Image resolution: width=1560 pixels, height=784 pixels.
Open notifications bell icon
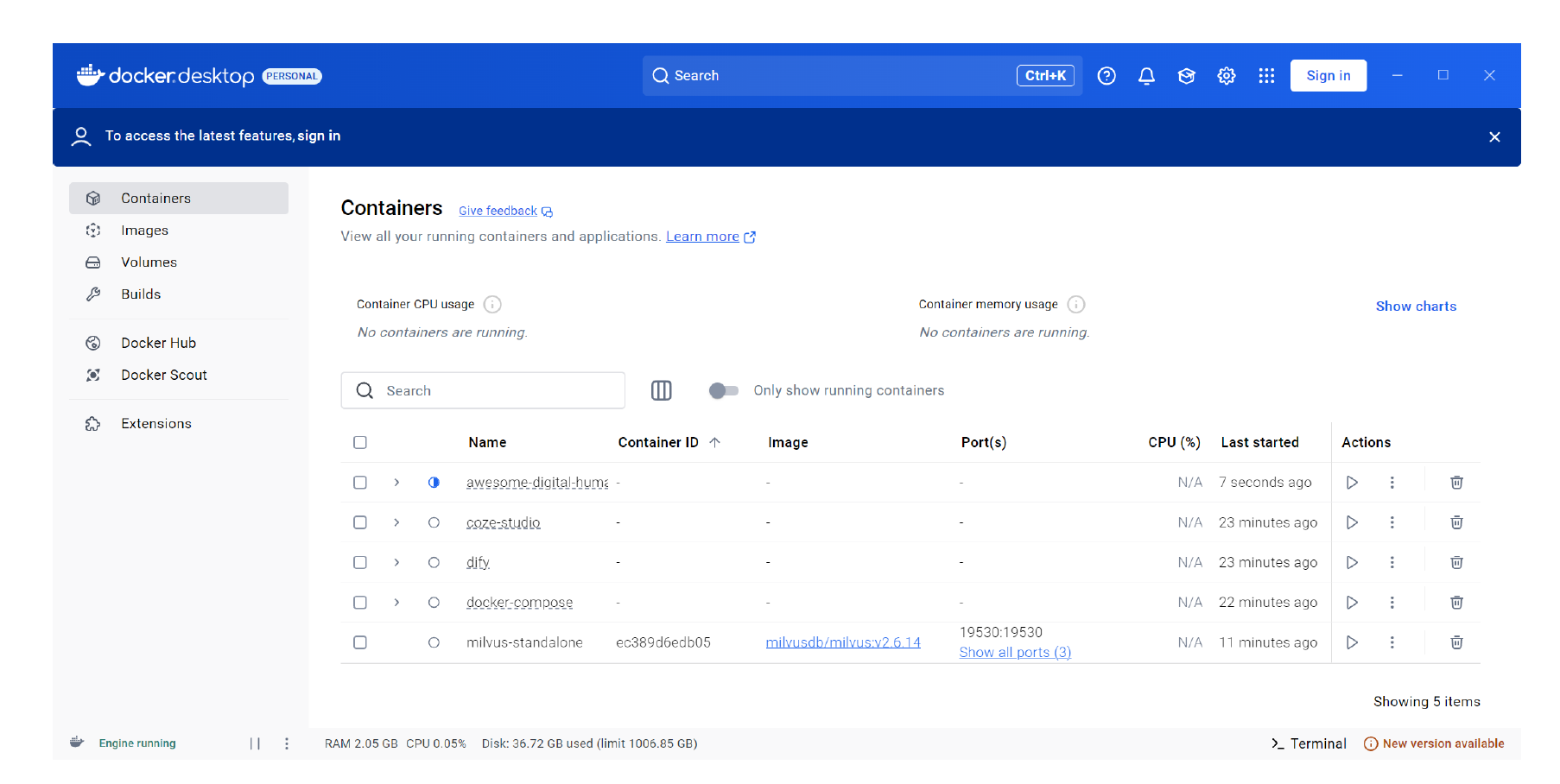click(x=1146, y=76)
